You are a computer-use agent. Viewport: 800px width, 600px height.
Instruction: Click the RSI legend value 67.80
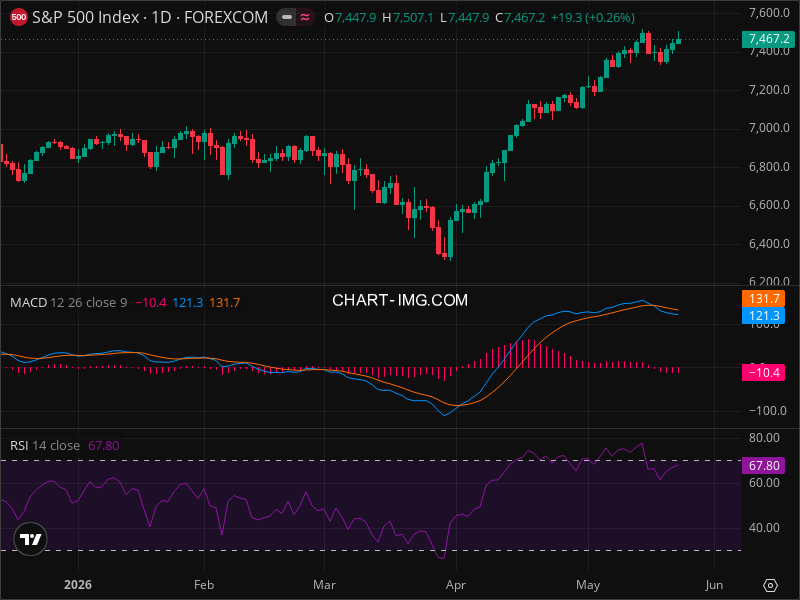click(104, 445)
